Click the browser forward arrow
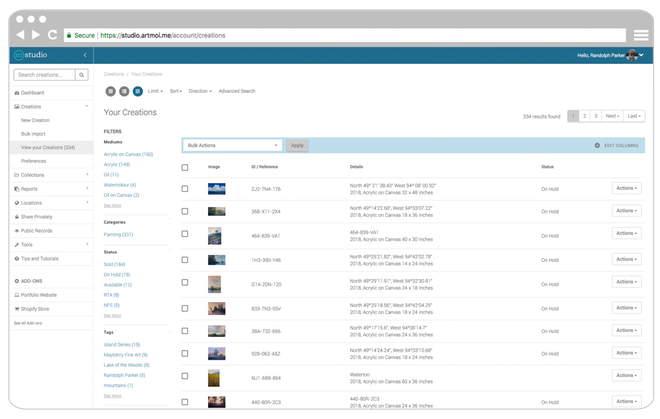This screenshot has height=419, width=660. [x=36, y=35]
